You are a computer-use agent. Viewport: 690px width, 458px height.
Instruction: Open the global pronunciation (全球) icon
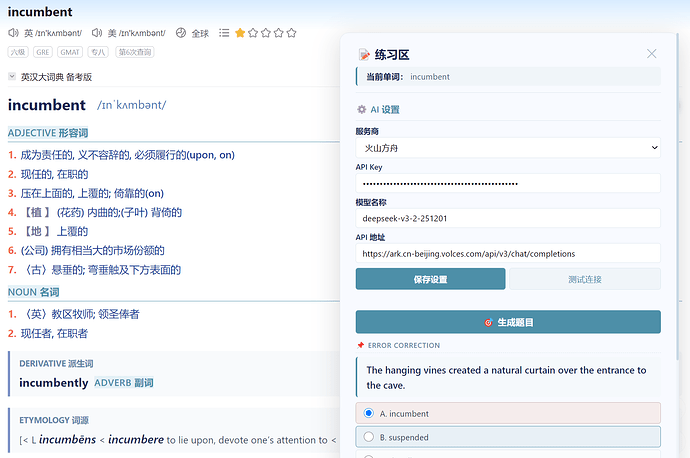pyautogui.click(x=181, y=33)
